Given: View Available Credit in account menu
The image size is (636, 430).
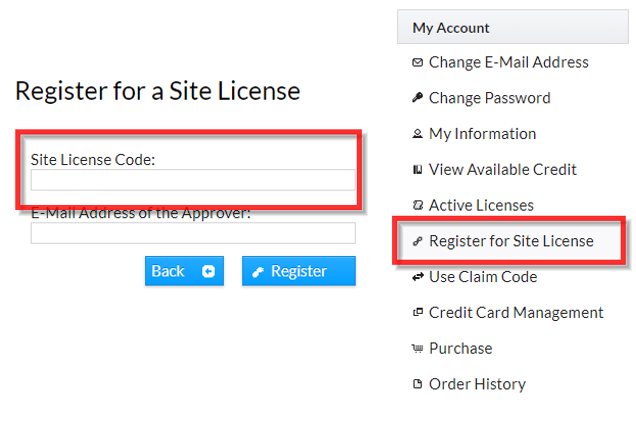Looking at the screenshot, I should 502,170.
